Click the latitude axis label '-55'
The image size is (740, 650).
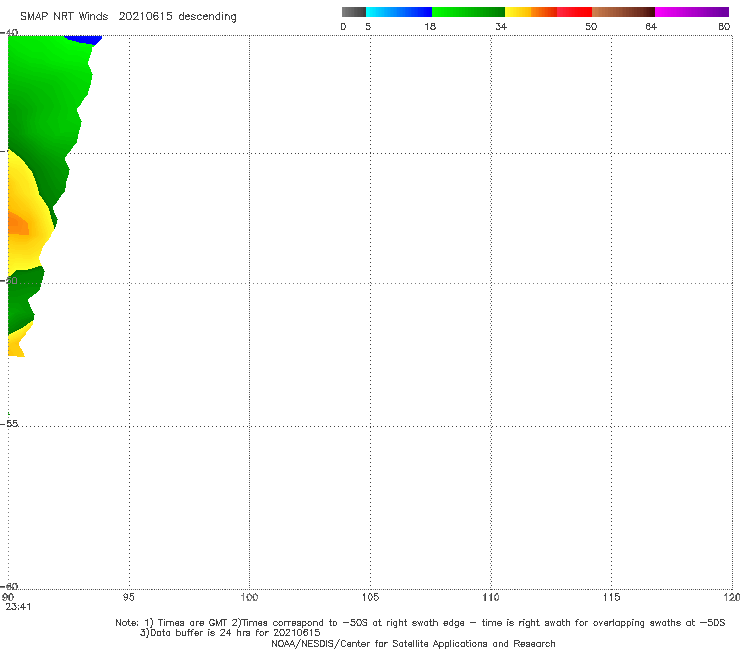(x=9, y=423)
